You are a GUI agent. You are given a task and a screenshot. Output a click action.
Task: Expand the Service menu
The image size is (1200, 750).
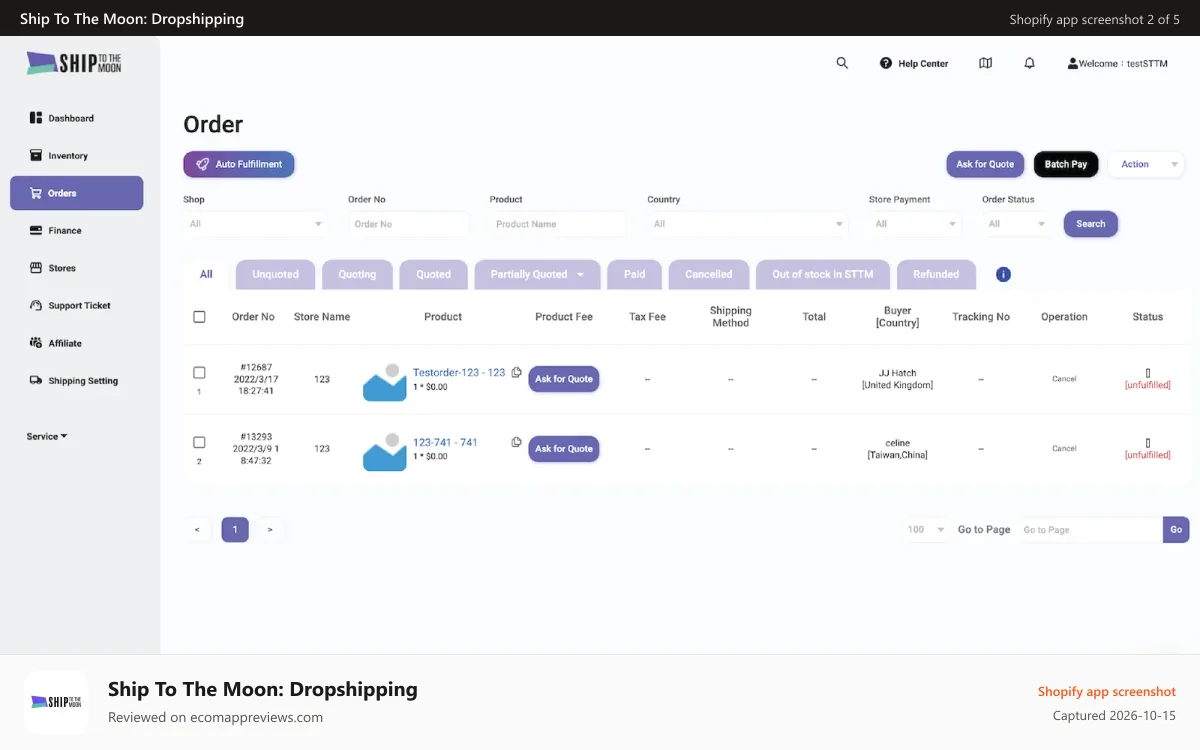pyautogui.click(x=47, y=436)
